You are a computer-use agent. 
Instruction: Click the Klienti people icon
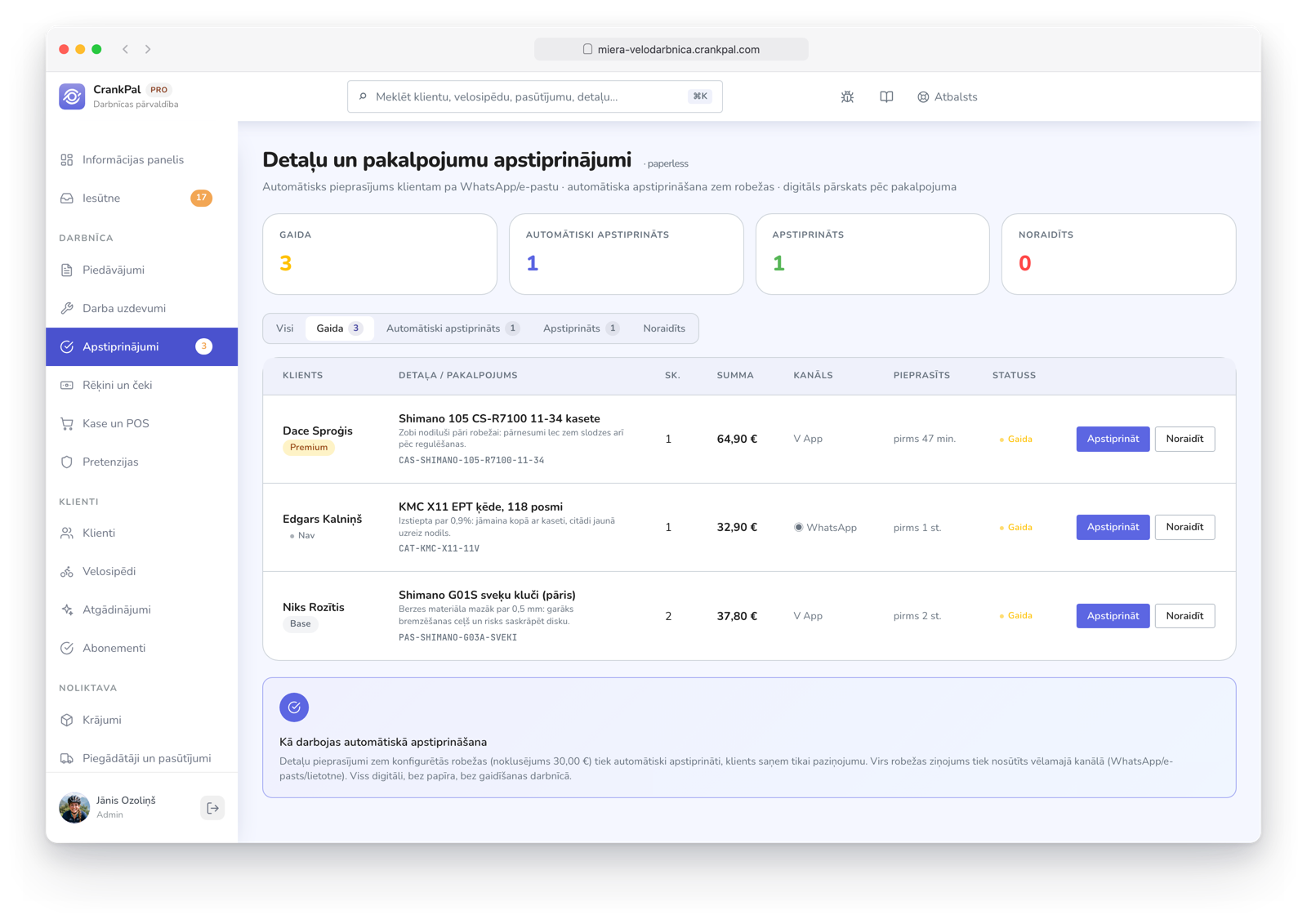(x=67, y=533)
